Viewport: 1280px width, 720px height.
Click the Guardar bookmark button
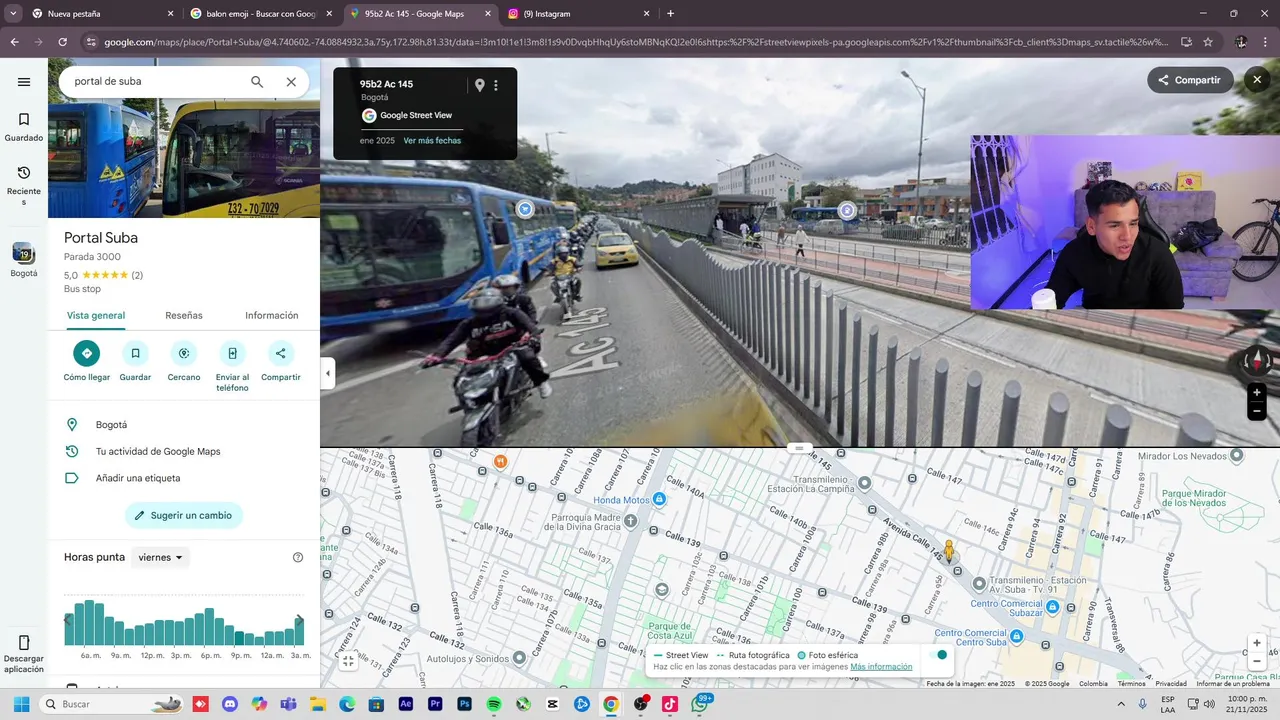click(x=135, y=361)
